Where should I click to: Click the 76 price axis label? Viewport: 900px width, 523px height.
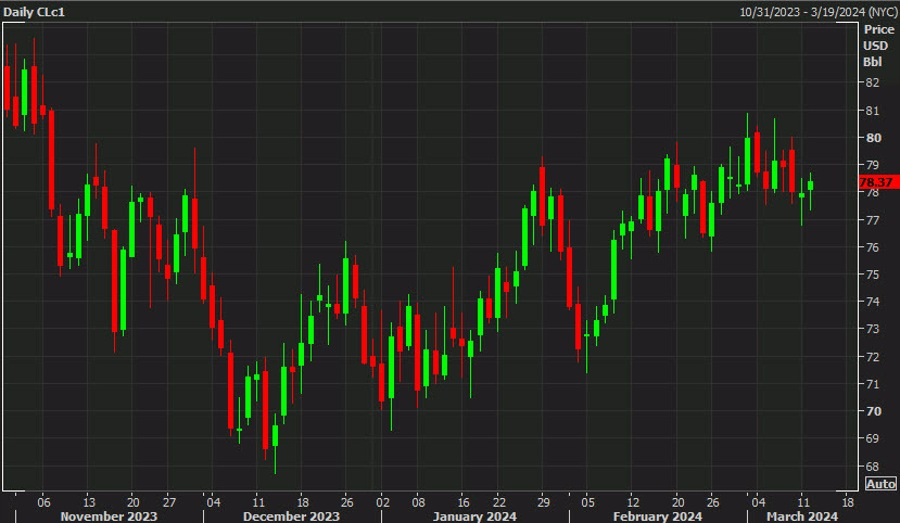[x=872, y=247]
